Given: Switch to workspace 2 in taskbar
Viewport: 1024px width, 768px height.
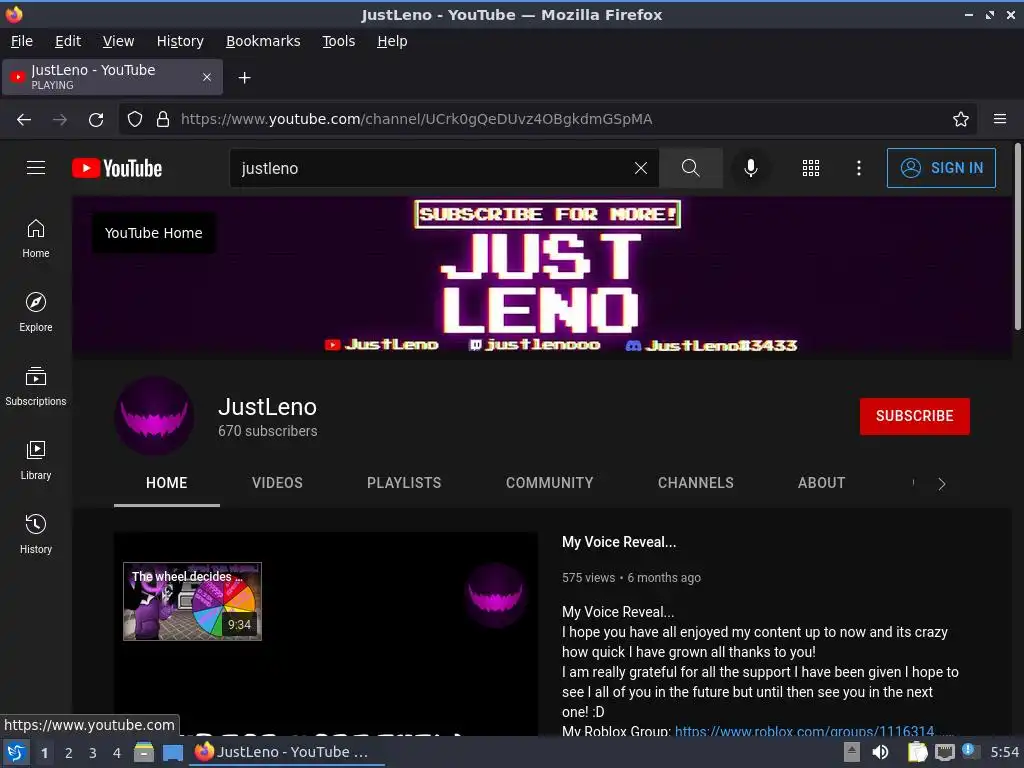Looking at the screenshot, I should [69, 753].
